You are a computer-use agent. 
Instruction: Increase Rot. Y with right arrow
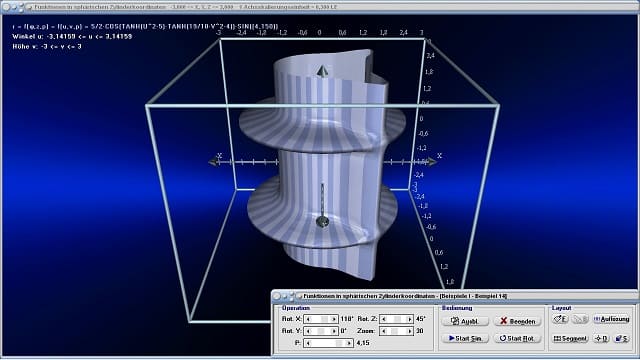pos(334,331)
